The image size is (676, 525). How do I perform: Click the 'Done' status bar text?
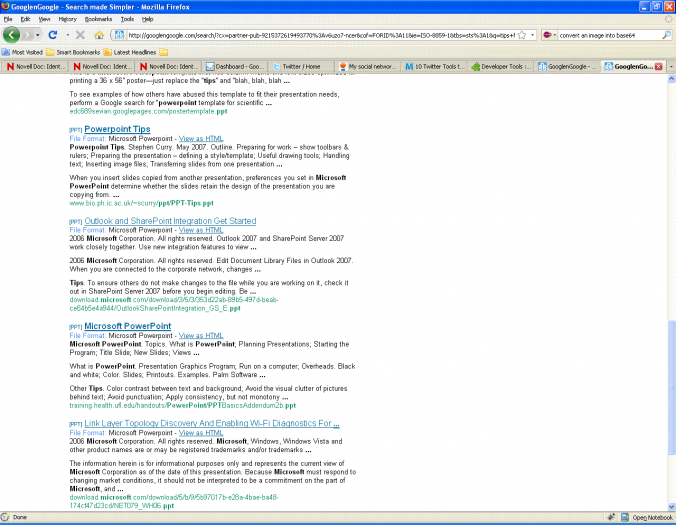tap(19, 517)
